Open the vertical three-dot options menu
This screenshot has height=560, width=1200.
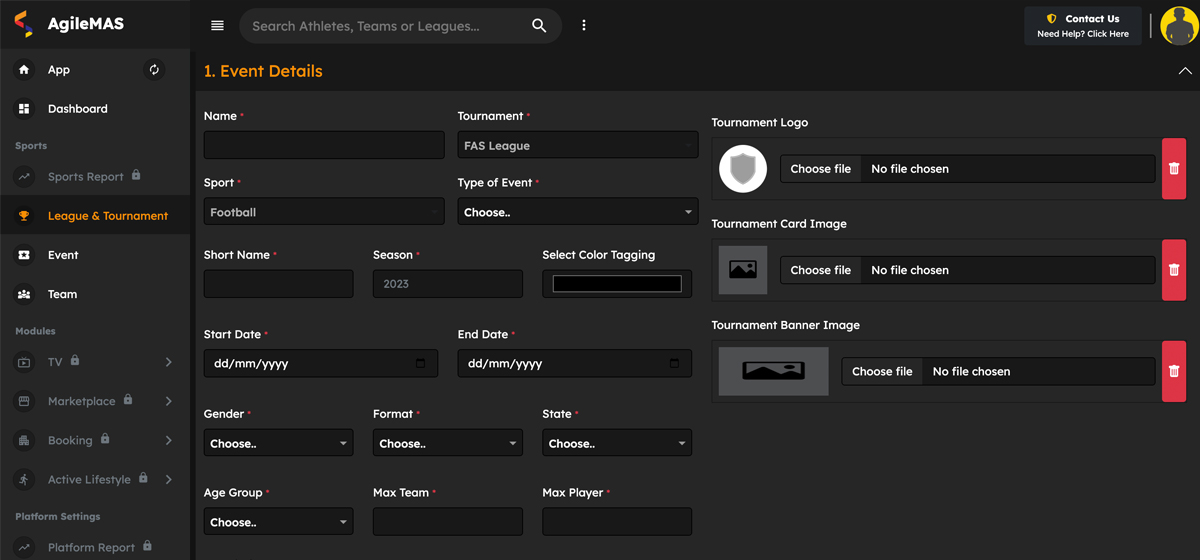[x=584, y=26]
